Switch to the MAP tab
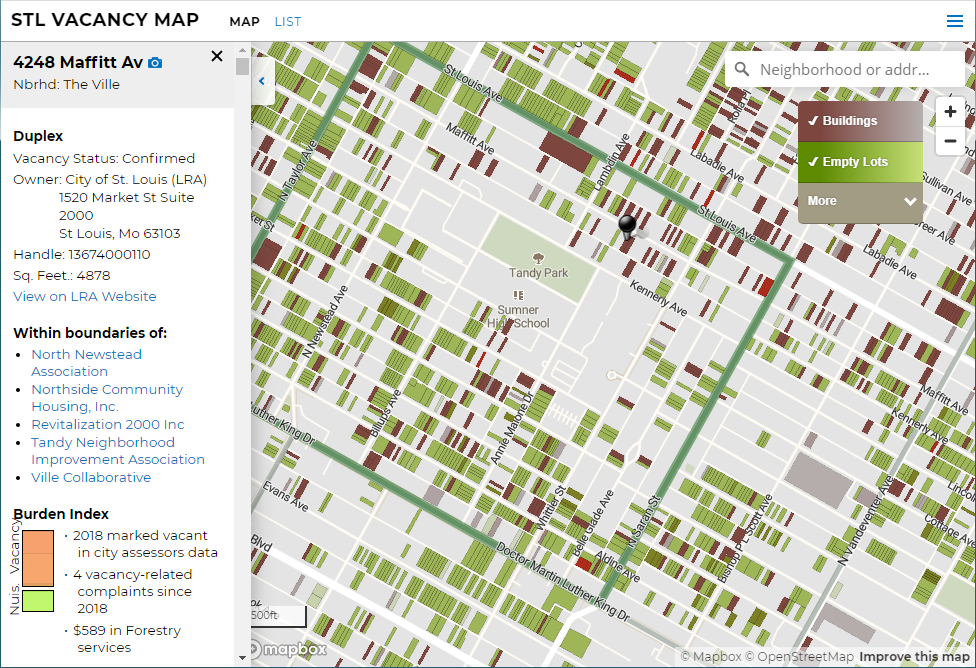 pyautogui.click(x=244, y=22)
